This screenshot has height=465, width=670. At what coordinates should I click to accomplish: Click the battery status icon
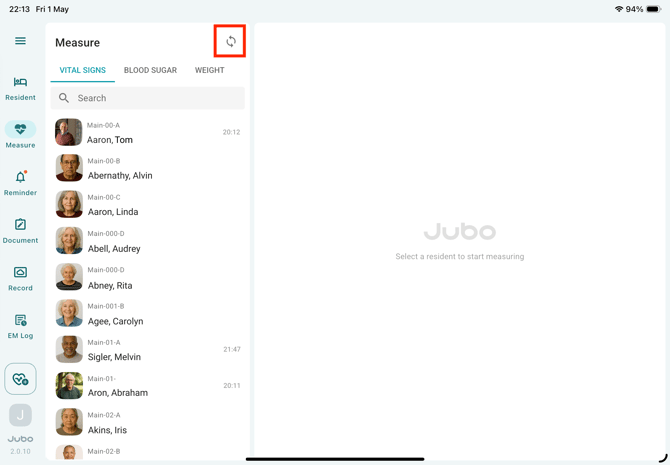(654, 9)
